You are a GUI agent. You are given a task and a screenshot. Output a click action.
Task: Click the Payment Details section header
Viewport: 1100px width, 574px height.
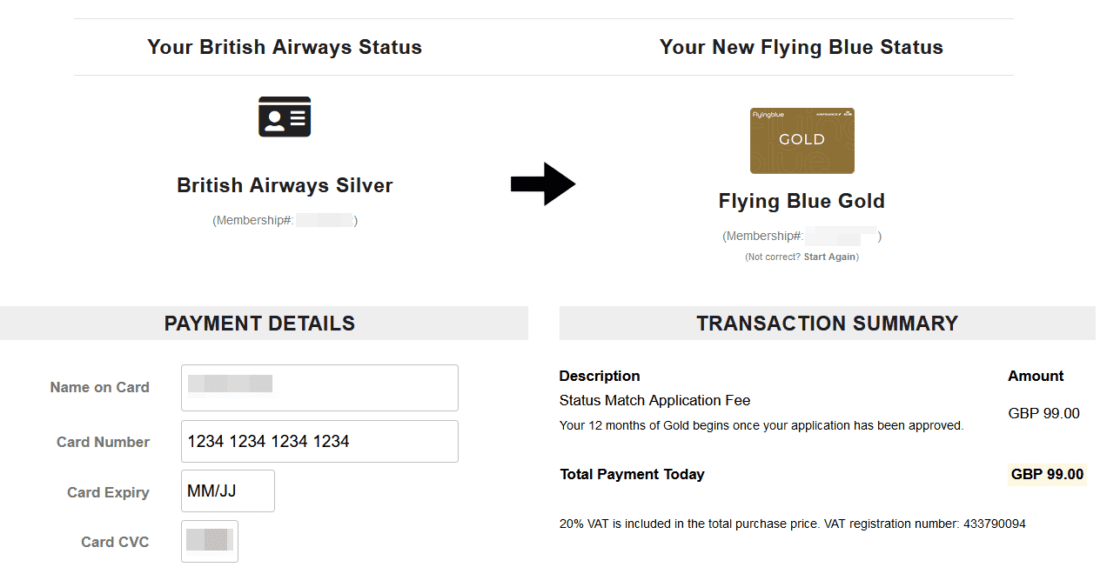[259, 323]
